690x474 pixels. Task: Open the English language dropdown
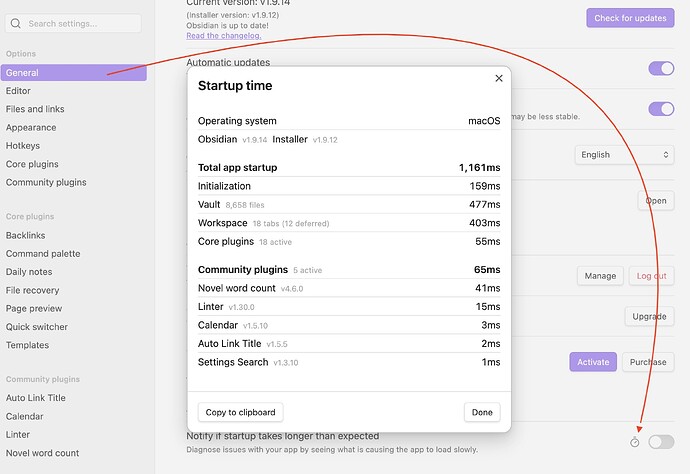click(624, 154)
